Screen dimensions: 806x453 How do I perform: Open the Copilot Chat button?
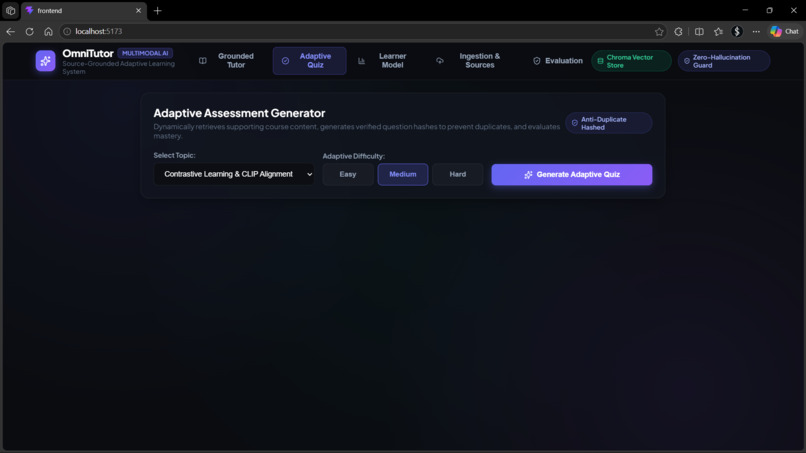click(x=785, y=31)
